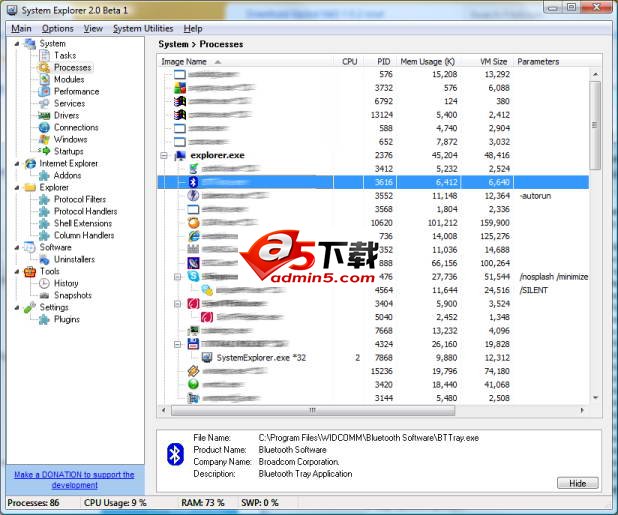Click the Internet Explorer icon in tree

coord(30,164)
